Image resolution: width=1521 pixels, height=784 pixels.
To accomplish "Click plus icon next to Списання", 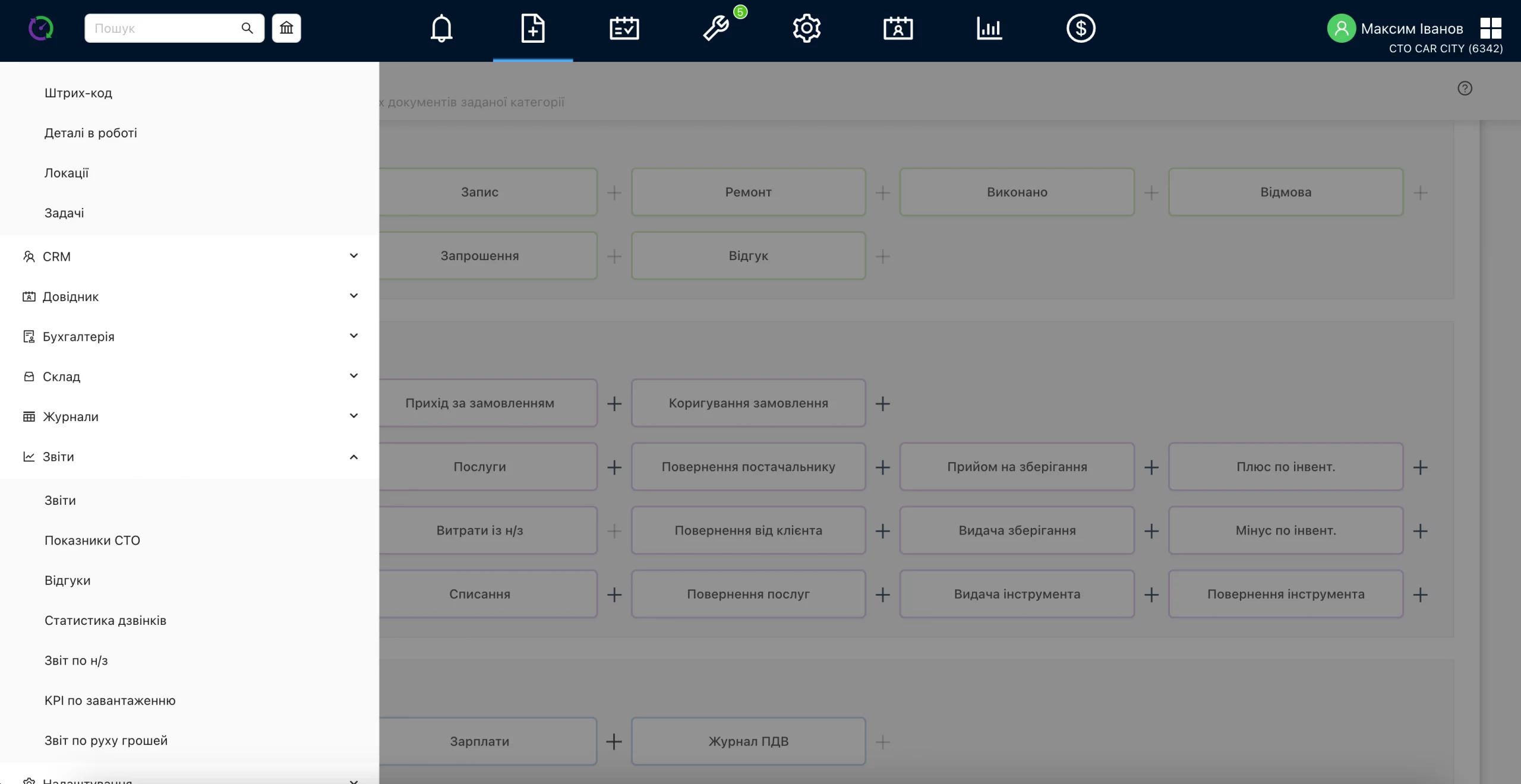I will (x=614, y=595).
